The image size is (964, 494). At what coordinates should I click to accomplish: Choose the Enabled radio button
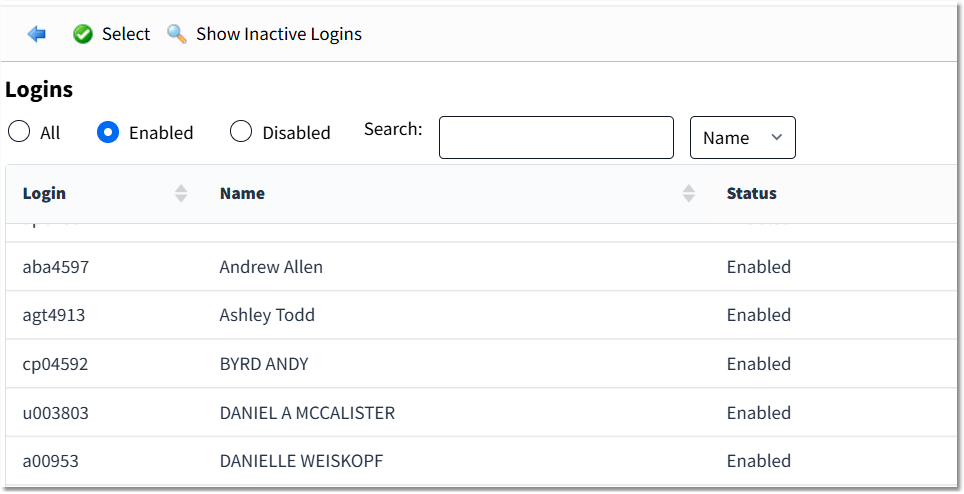(108, 131)
